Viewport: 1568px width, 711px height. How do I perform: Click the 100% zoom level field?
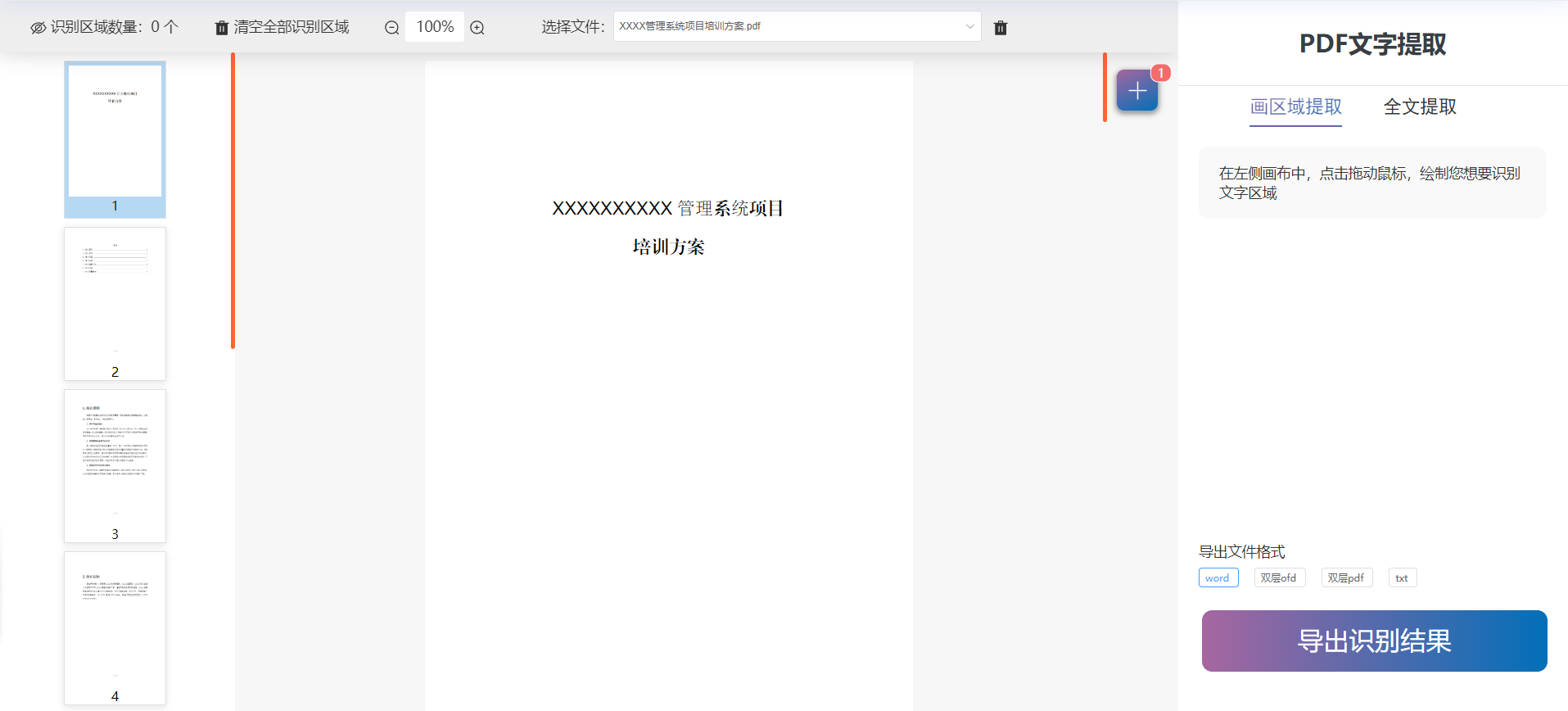[435, 27]
